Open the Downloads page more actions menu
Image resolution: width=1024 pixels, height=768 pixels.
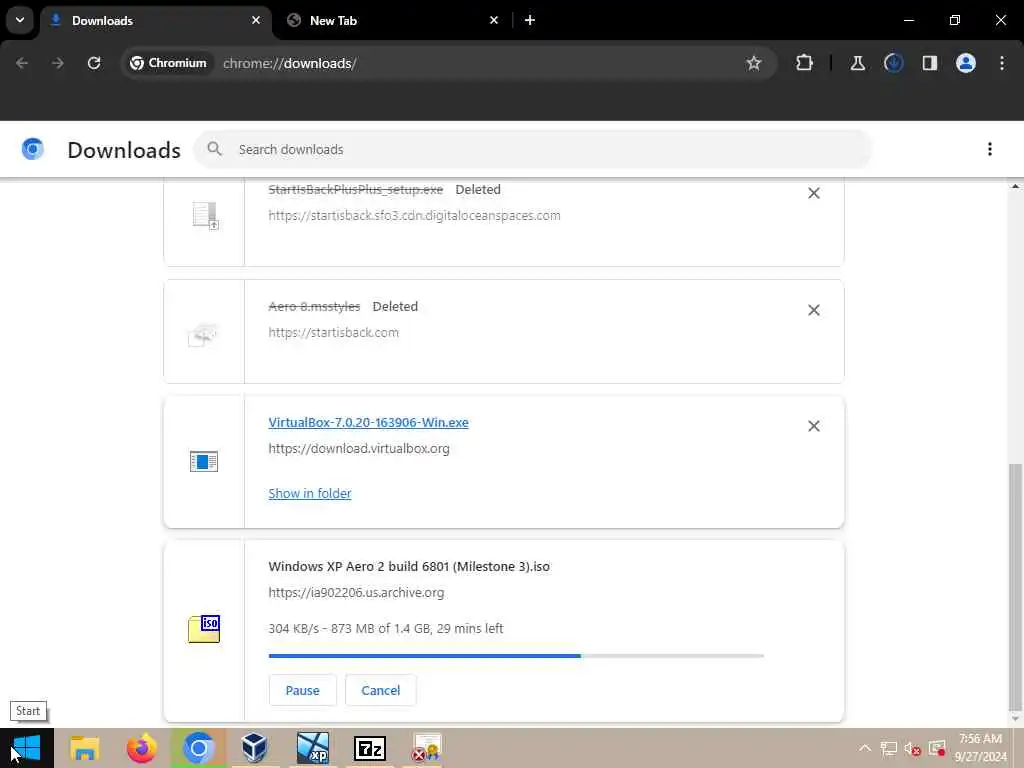point(989,150)
